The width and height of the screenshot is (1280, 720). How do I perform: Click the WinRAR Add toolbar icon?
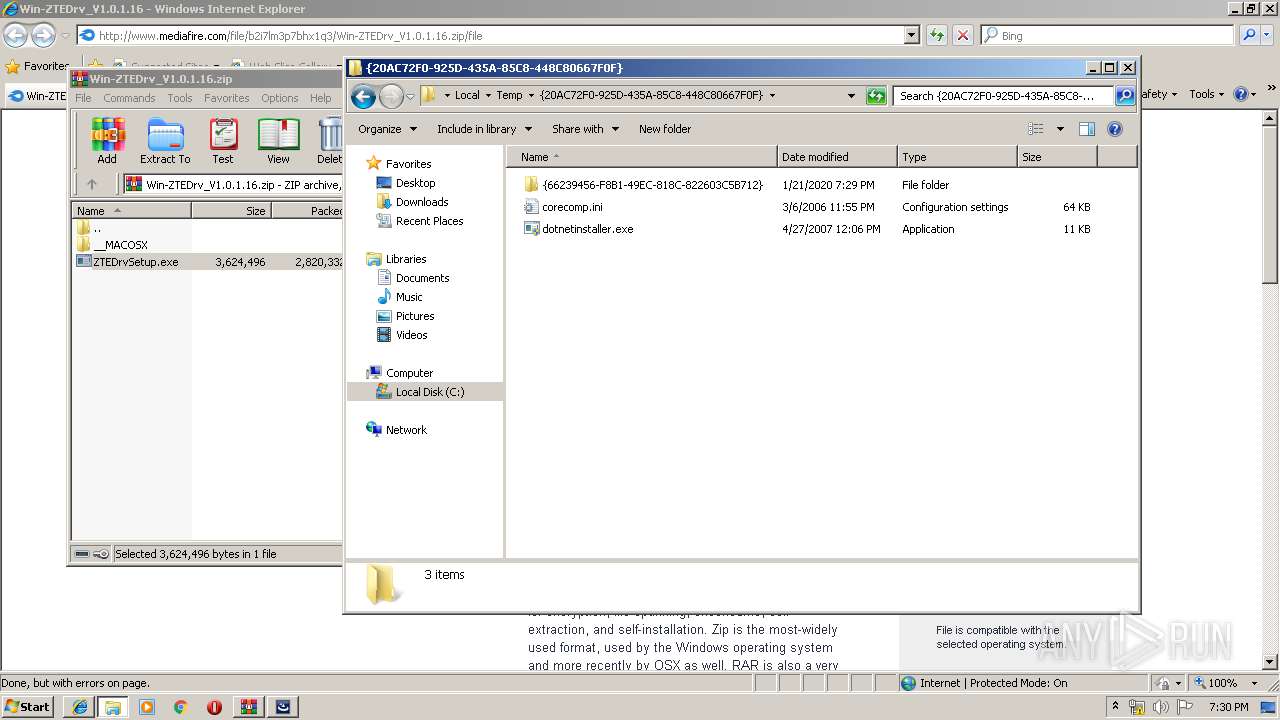(x=107, y=141)
